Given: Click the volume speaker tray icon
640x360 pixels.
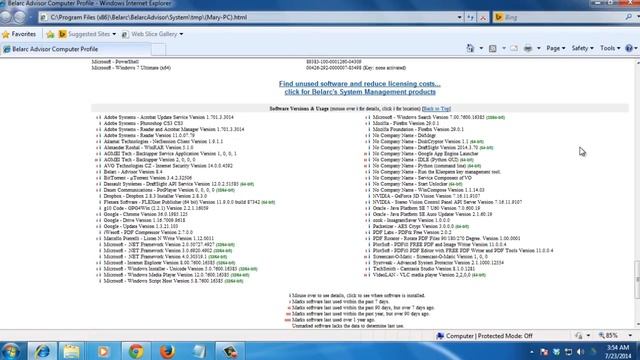Looking at the screenshot, I should [x=580, y=352].
